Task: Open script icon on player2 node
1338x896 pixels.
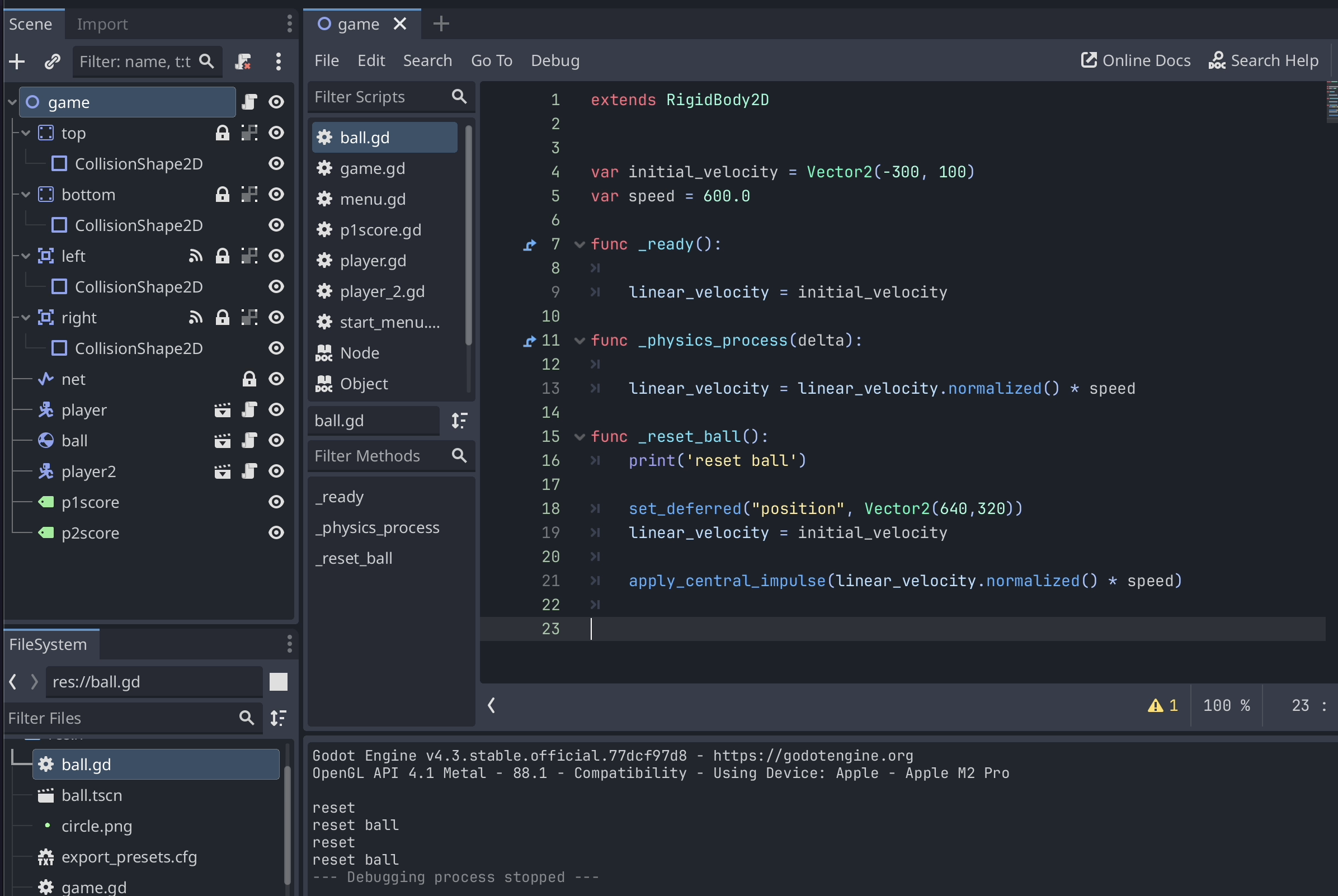Action: coord(249,472)
